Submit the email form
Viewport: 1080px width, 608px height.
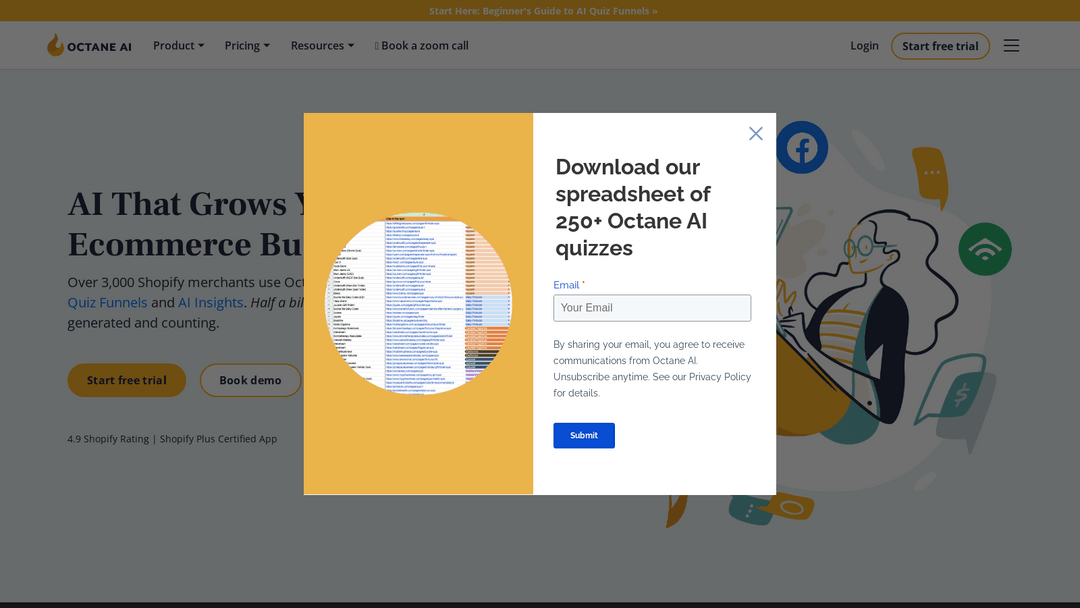click(x=584, y=435)
